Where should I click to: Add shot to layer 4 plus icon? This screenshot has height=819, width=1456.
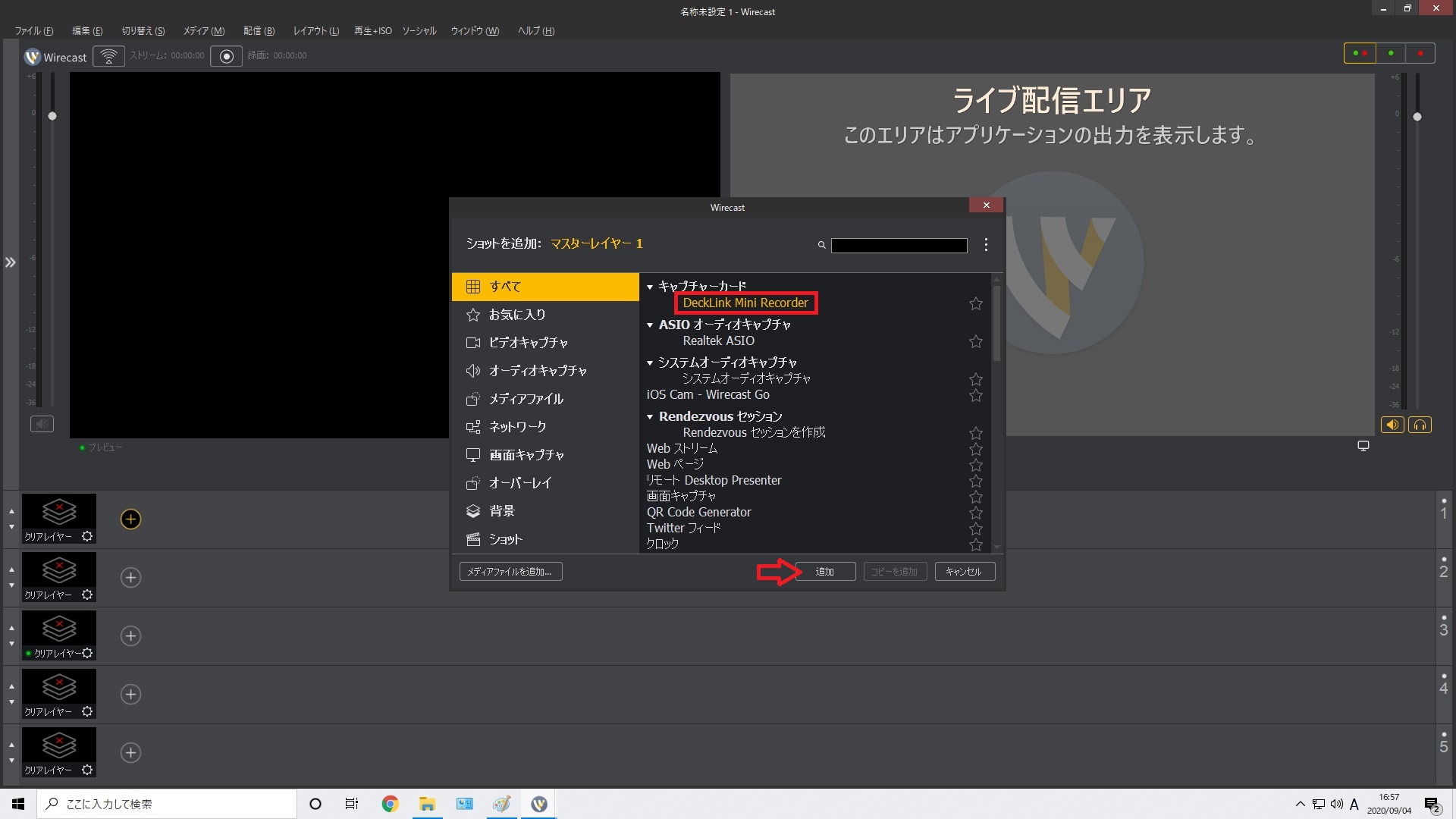130,694
